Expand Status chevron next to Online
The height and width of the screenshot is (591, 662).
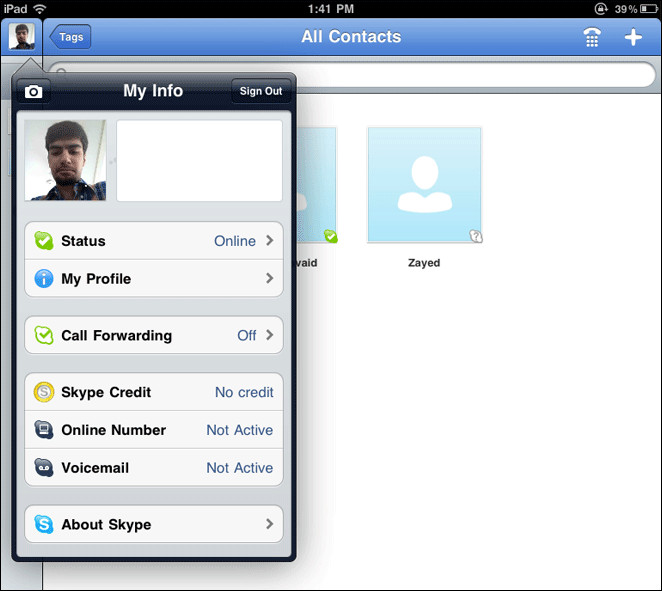tap(269, 241)
